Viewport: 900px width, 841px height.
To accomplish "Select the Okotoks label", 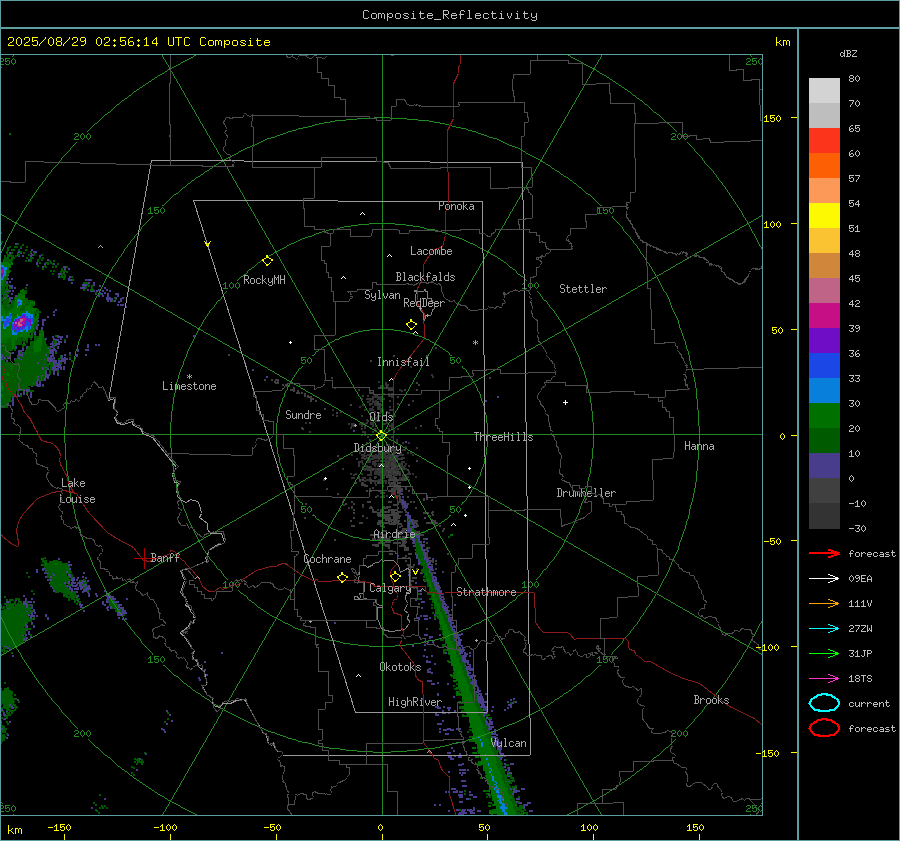I will 400,667.
